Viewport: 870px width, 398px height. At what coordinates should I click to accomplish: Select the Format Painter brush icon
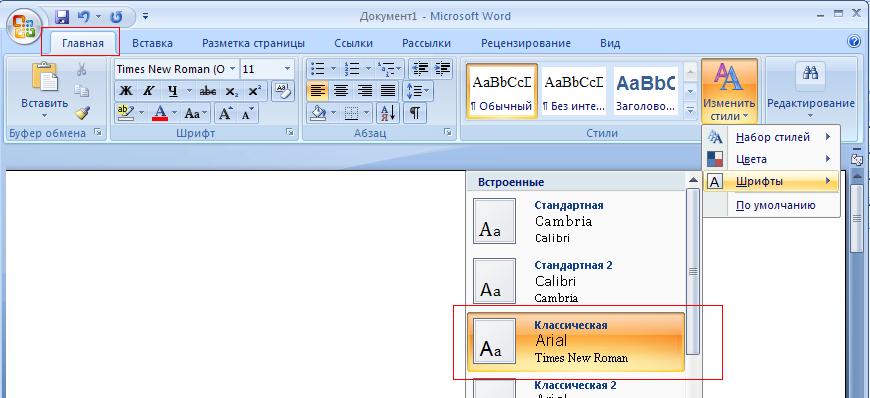(82, 113)
